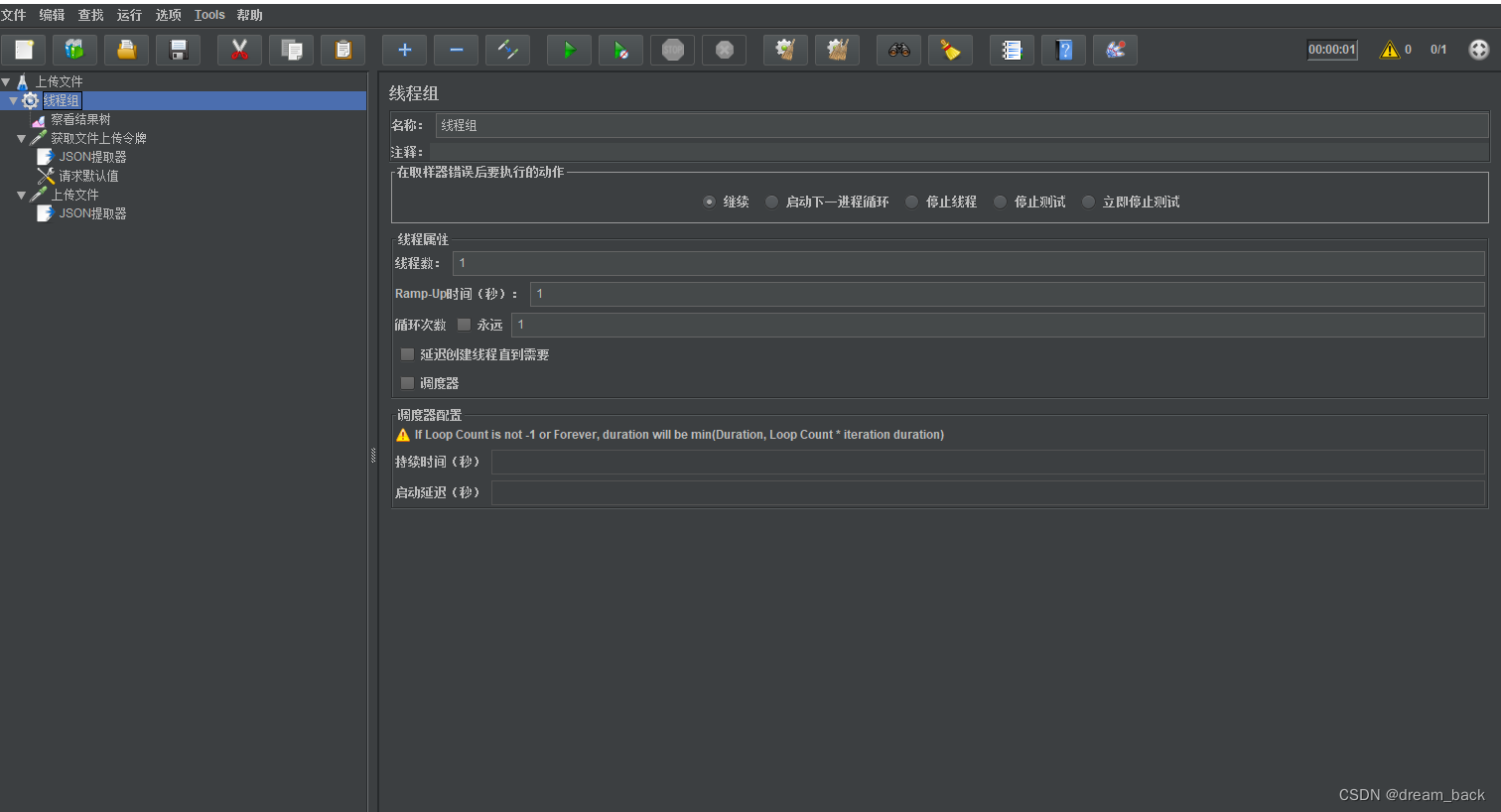The height and width of the screenshot is (812, 1501).
Task: Select the last JSON提取器 tree item
Action: pyautogui.click(x=92, y=213)
